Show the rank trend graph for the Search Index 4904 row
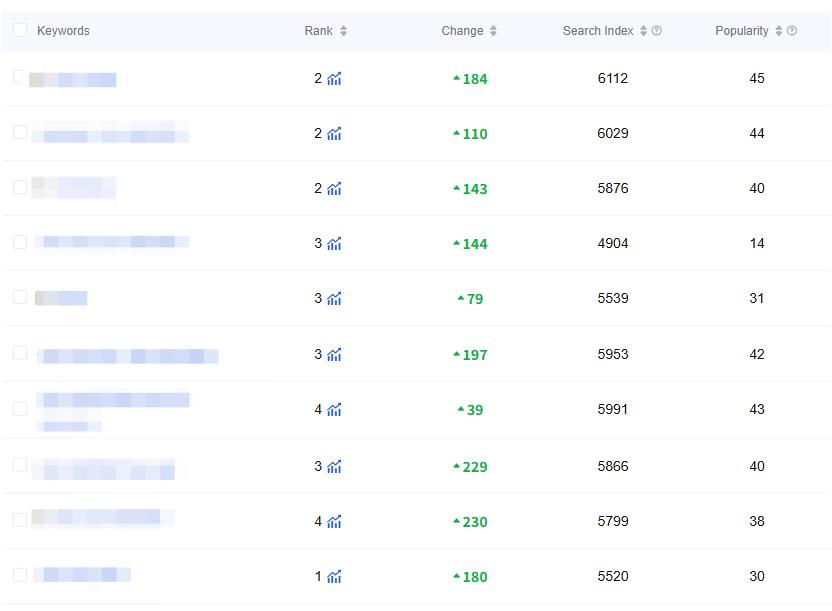Screen dimensions: 832x611 334,244
